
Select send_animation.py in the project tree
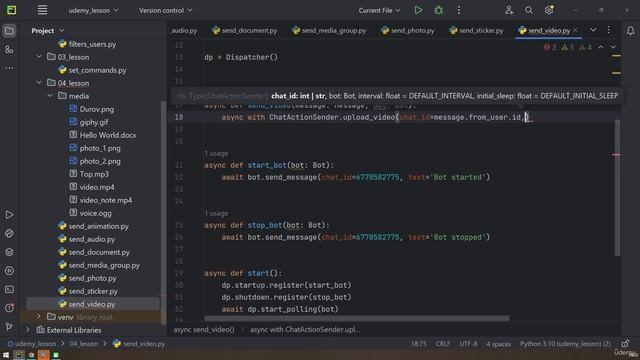coord(98,226)
